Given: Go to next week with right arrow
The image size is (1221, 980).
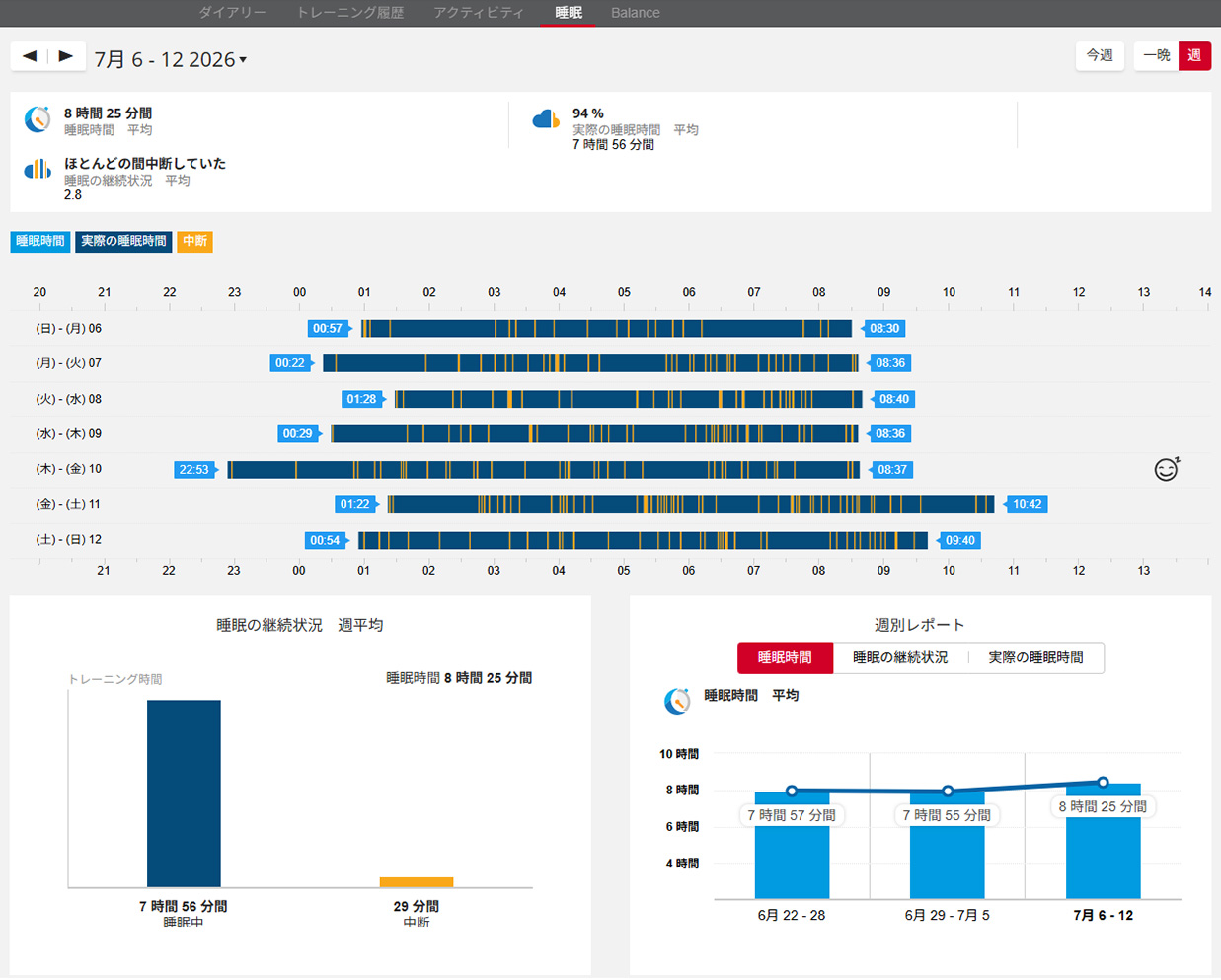Looking at the screenshot, I should [x=66, y=56].
